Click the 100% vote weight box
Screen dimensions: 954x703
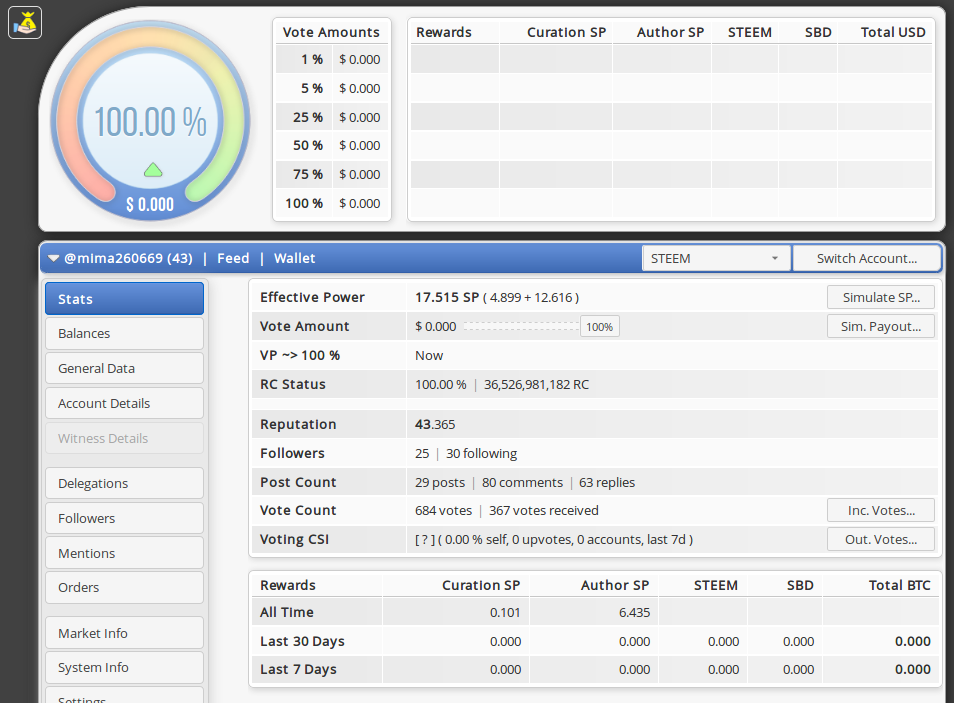pyautogui.click(x=599, y=327)
